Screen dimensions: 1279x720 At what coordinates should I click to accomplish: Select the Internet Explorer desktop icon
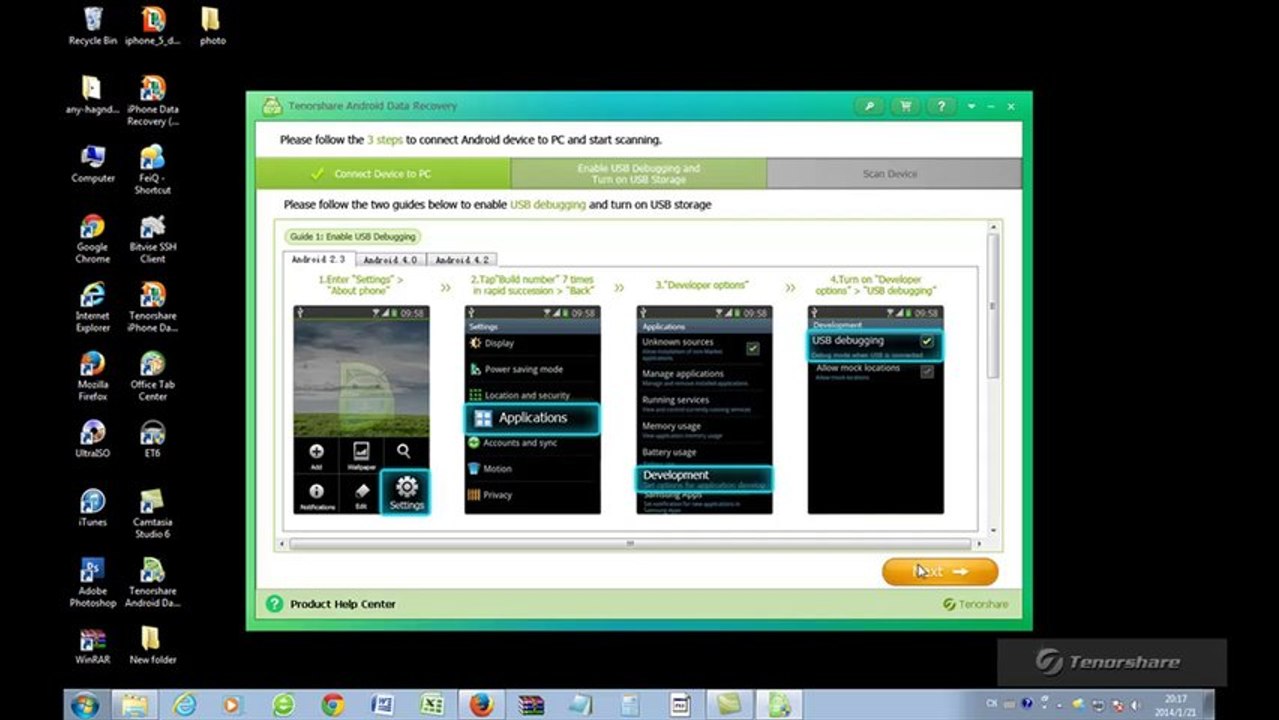pos(92,307)
